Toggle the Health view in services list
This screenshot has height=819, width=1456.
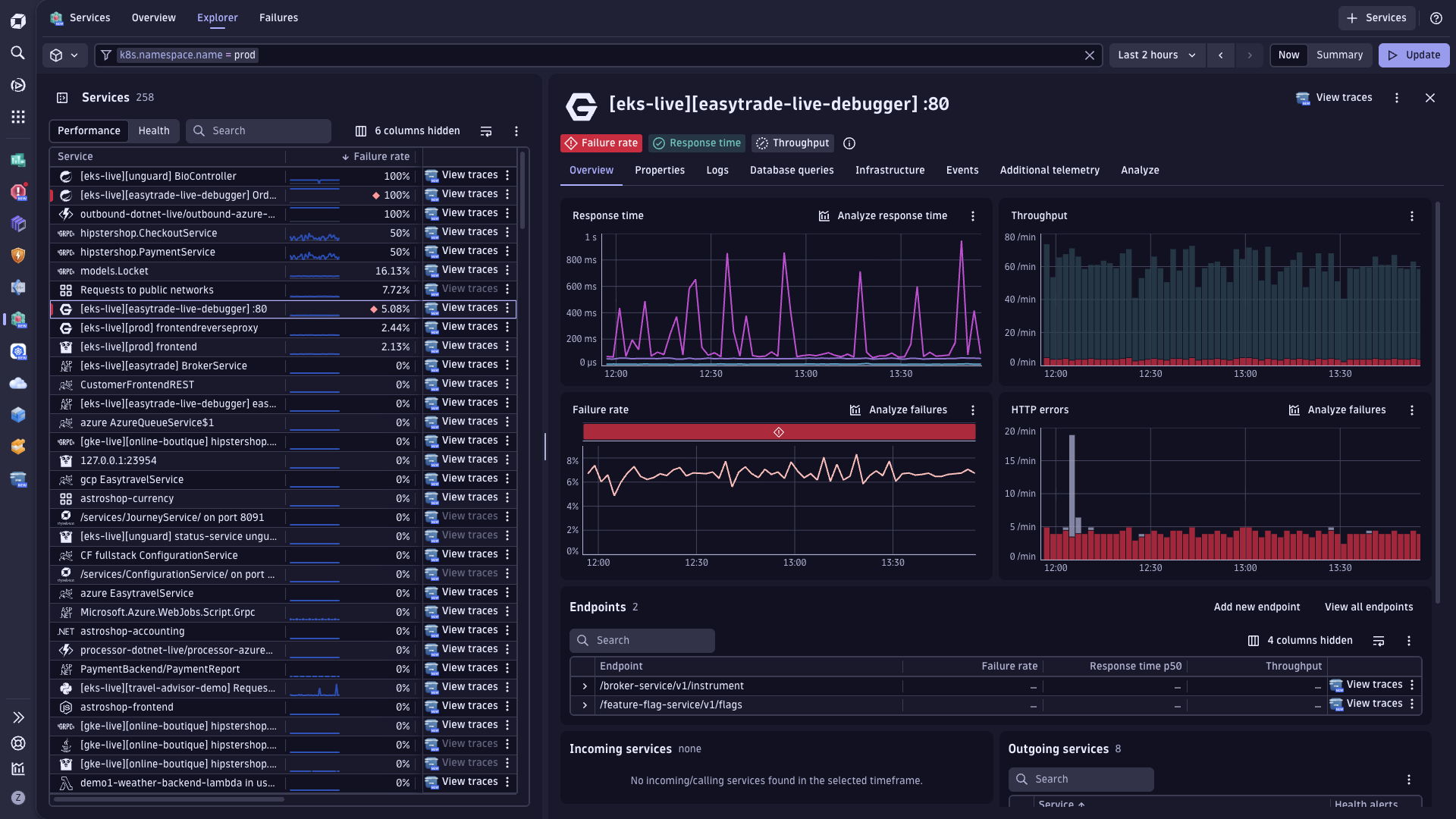coord(154,131)
